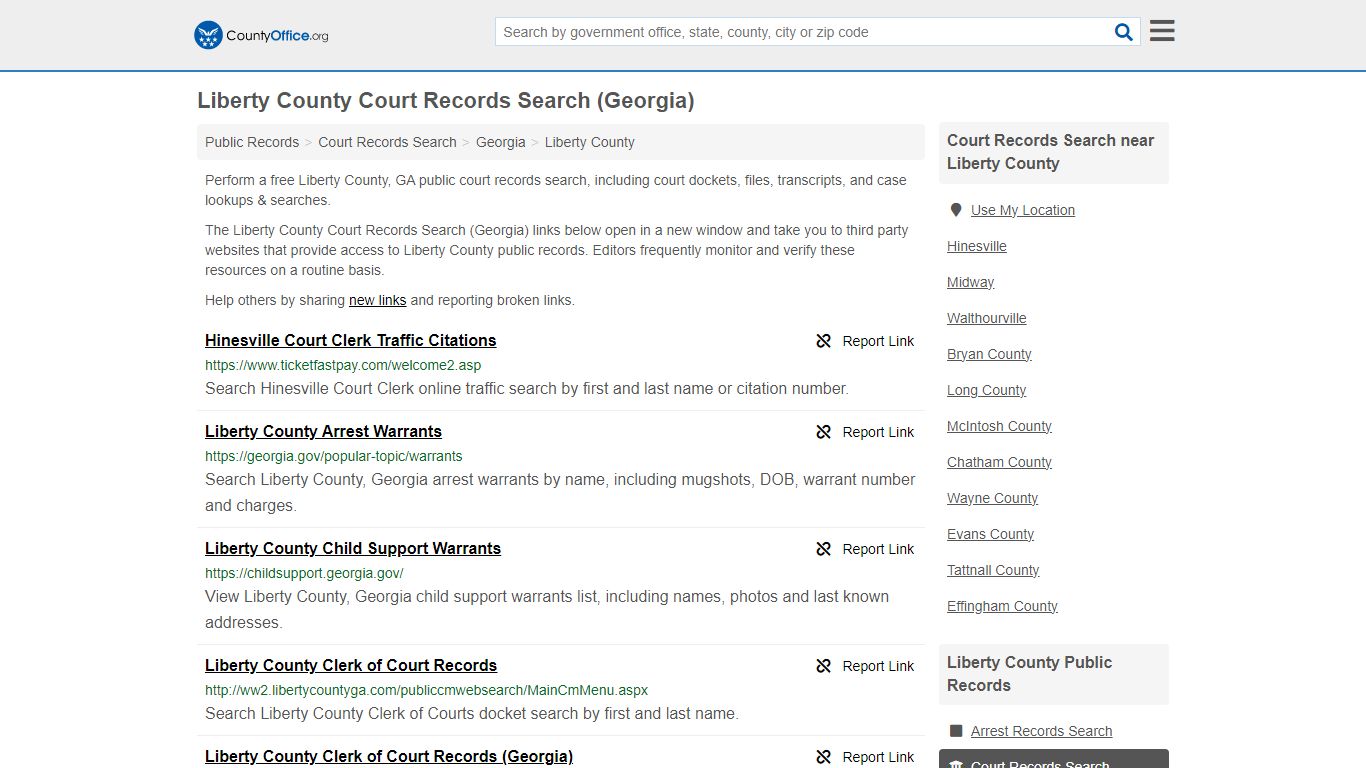1366x768 pixels.
Task: Visit the childsupport.georgia.gov URL
Action: (x=304, y=573)
